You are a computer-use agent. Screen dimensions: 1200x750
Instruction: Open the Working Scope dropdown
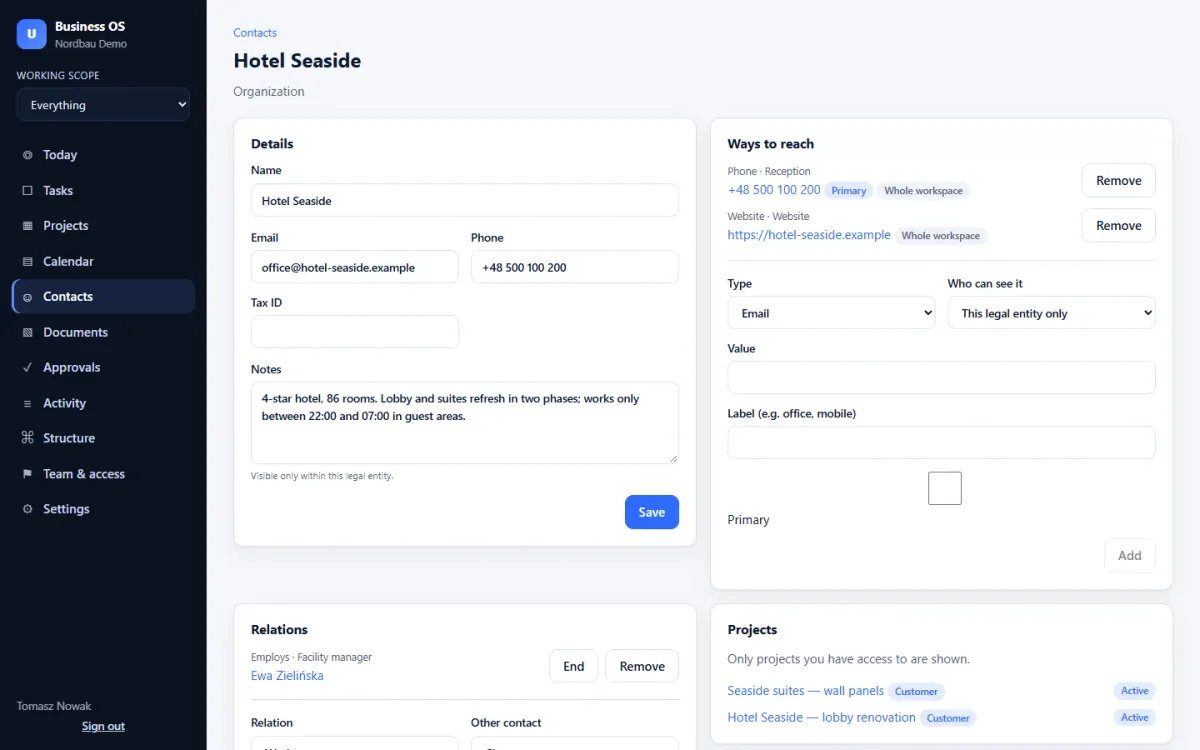[103, 104]
